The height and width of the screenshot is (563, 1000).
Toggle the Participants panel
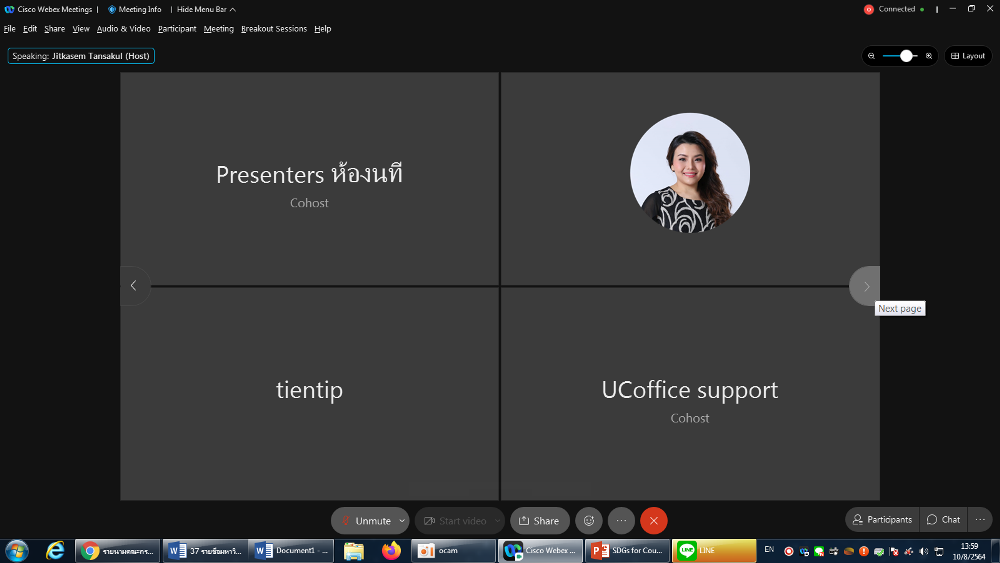882,520
